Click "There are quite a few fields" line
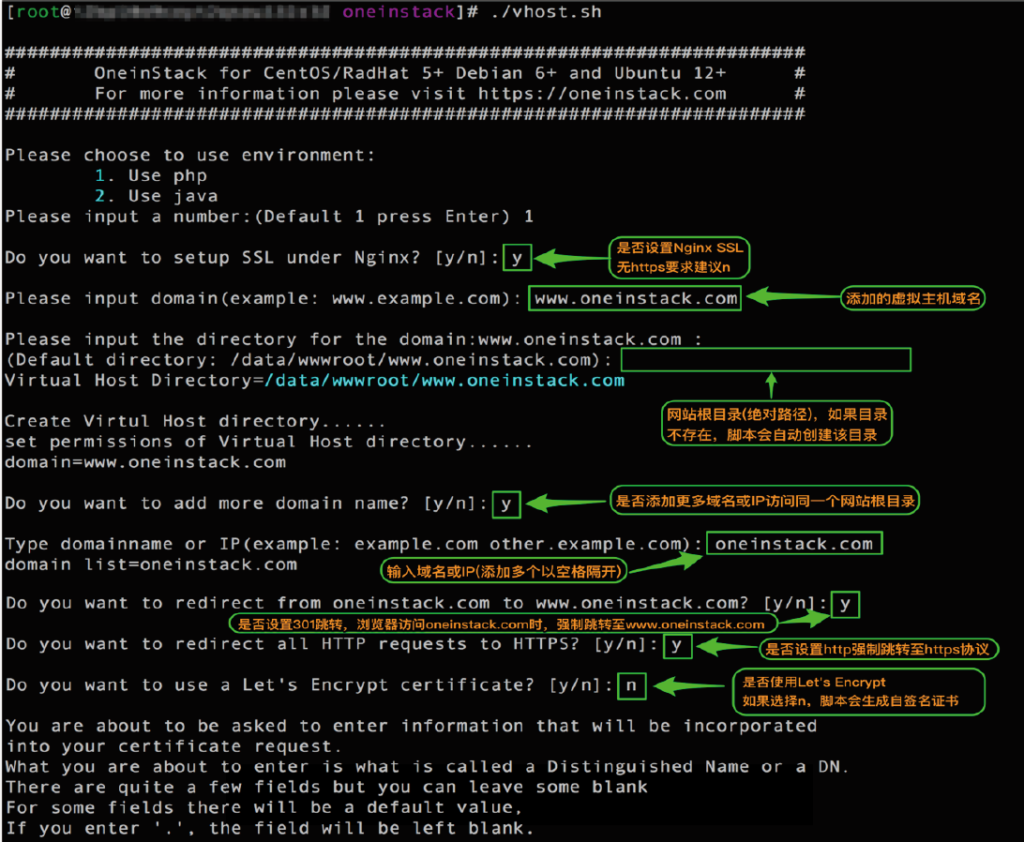The width and height of the screenshot is (1024, 842). coord(326,787)
